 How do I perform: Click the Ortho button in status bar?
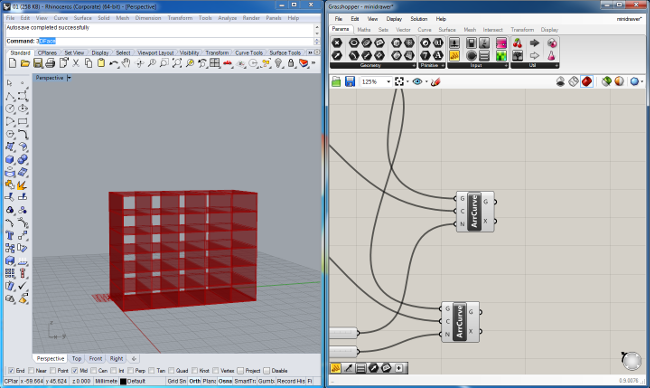coord(194,381)
